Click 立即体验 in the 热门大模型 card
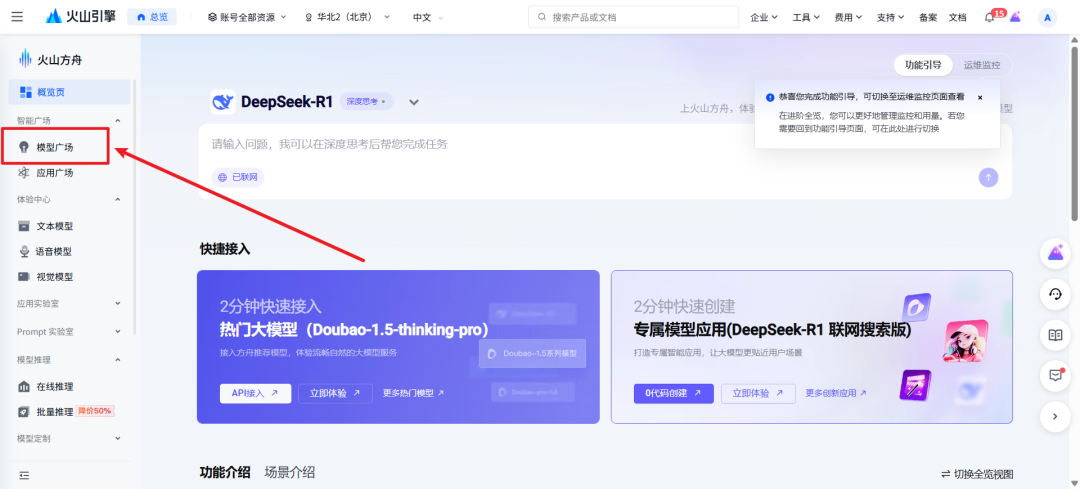The image size is (1080, 489). point(335,393)
